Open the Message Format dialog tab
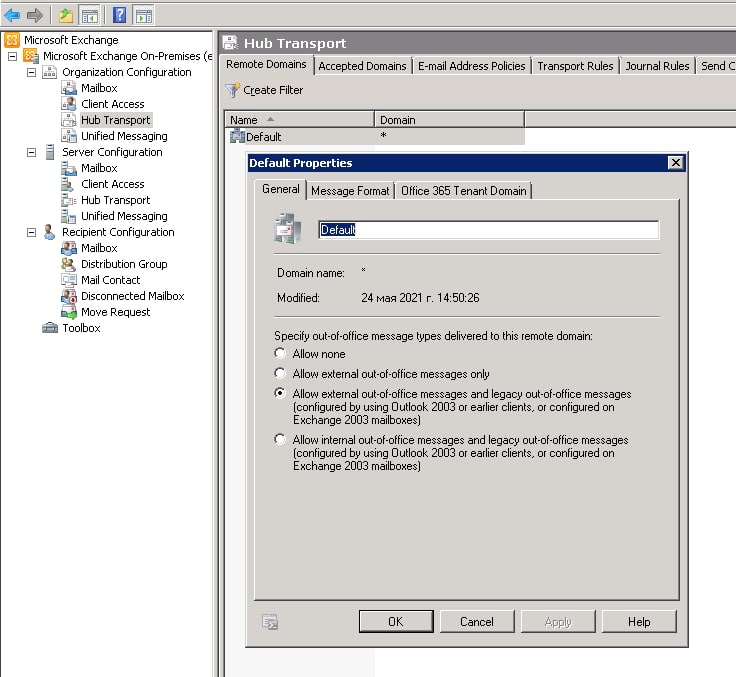 (350, 191)
